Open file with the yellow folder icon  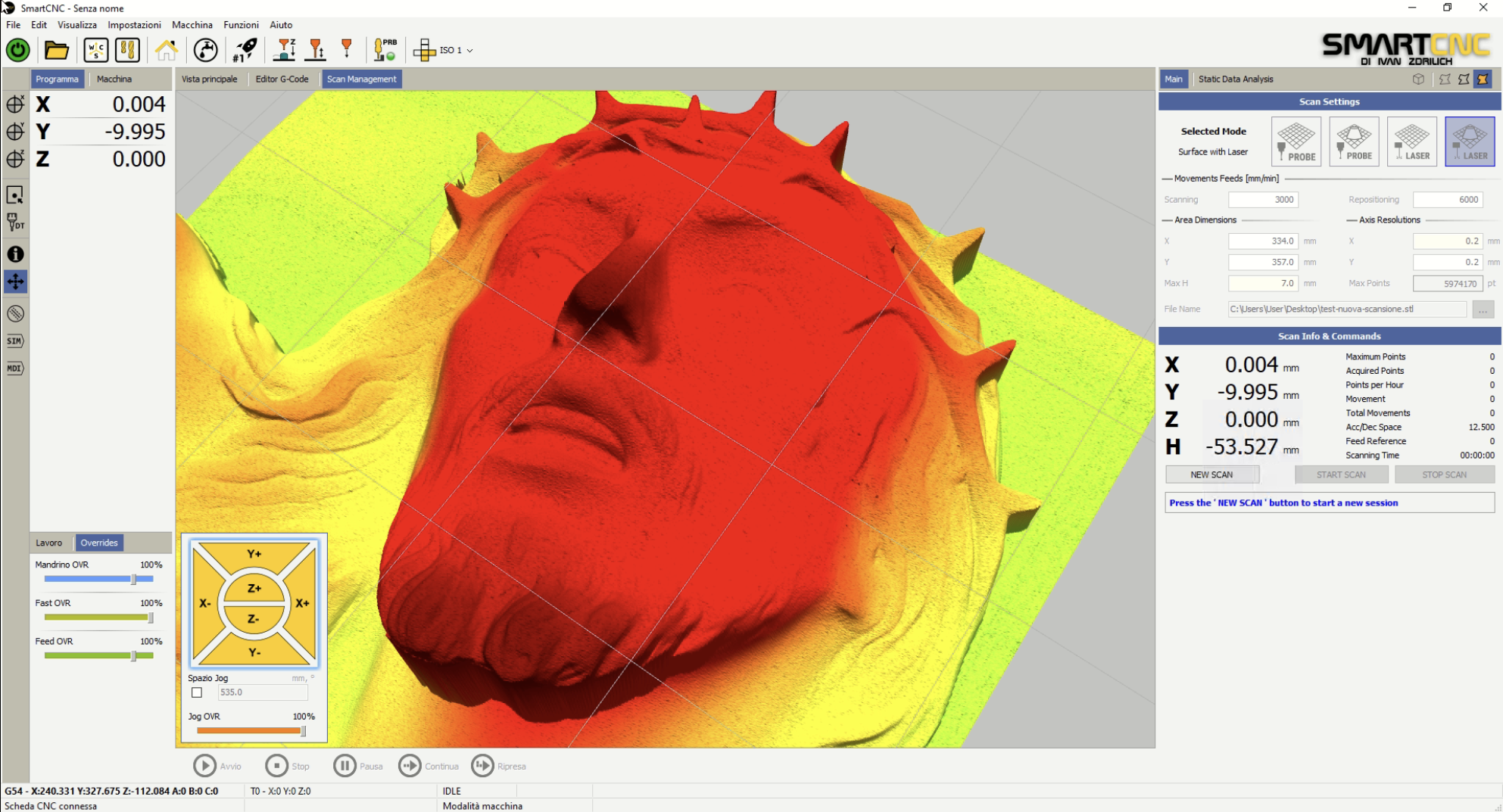pos(57,50)
